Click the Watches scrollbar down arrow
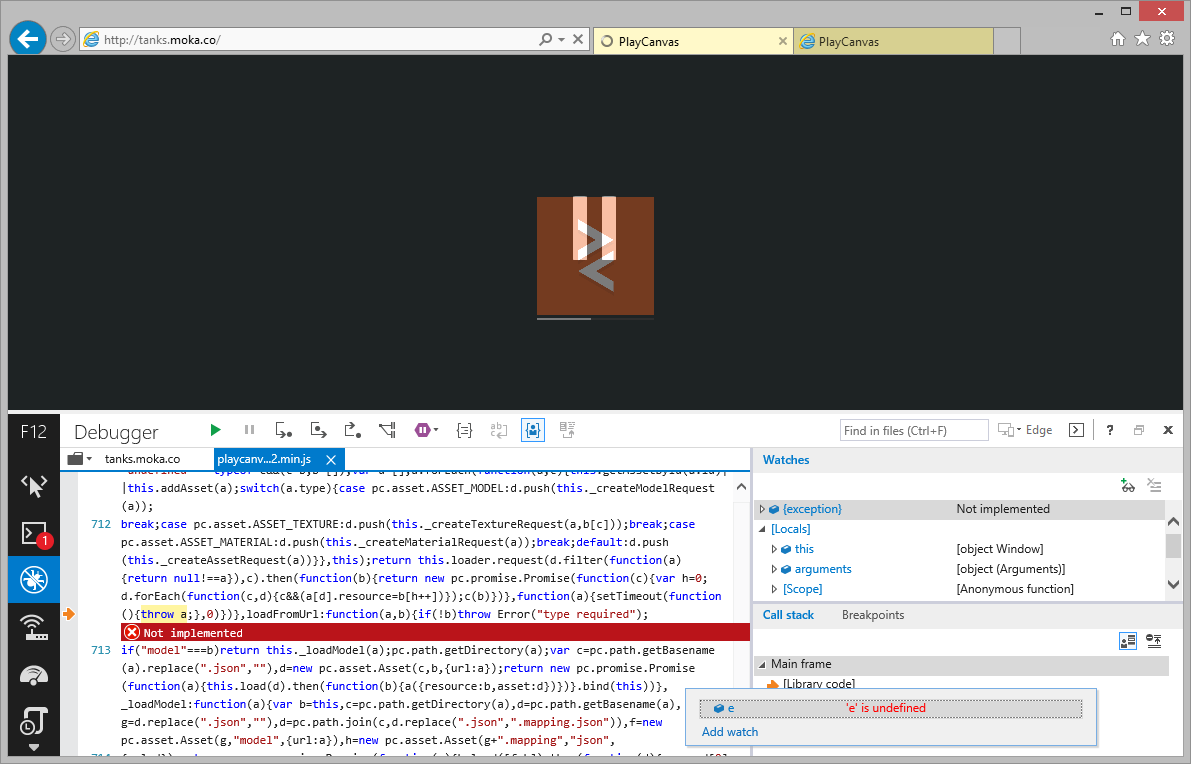Image resolution: width=1191 pixels, height=764 pixels. tap(1173, 584)
